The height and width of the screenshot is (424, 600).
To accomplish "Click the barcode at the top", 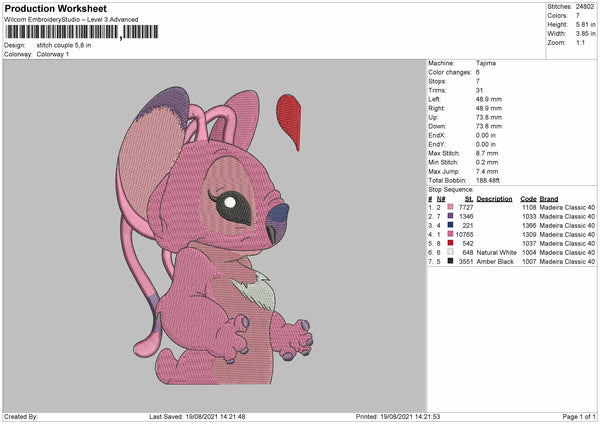I will coord(82,32).
